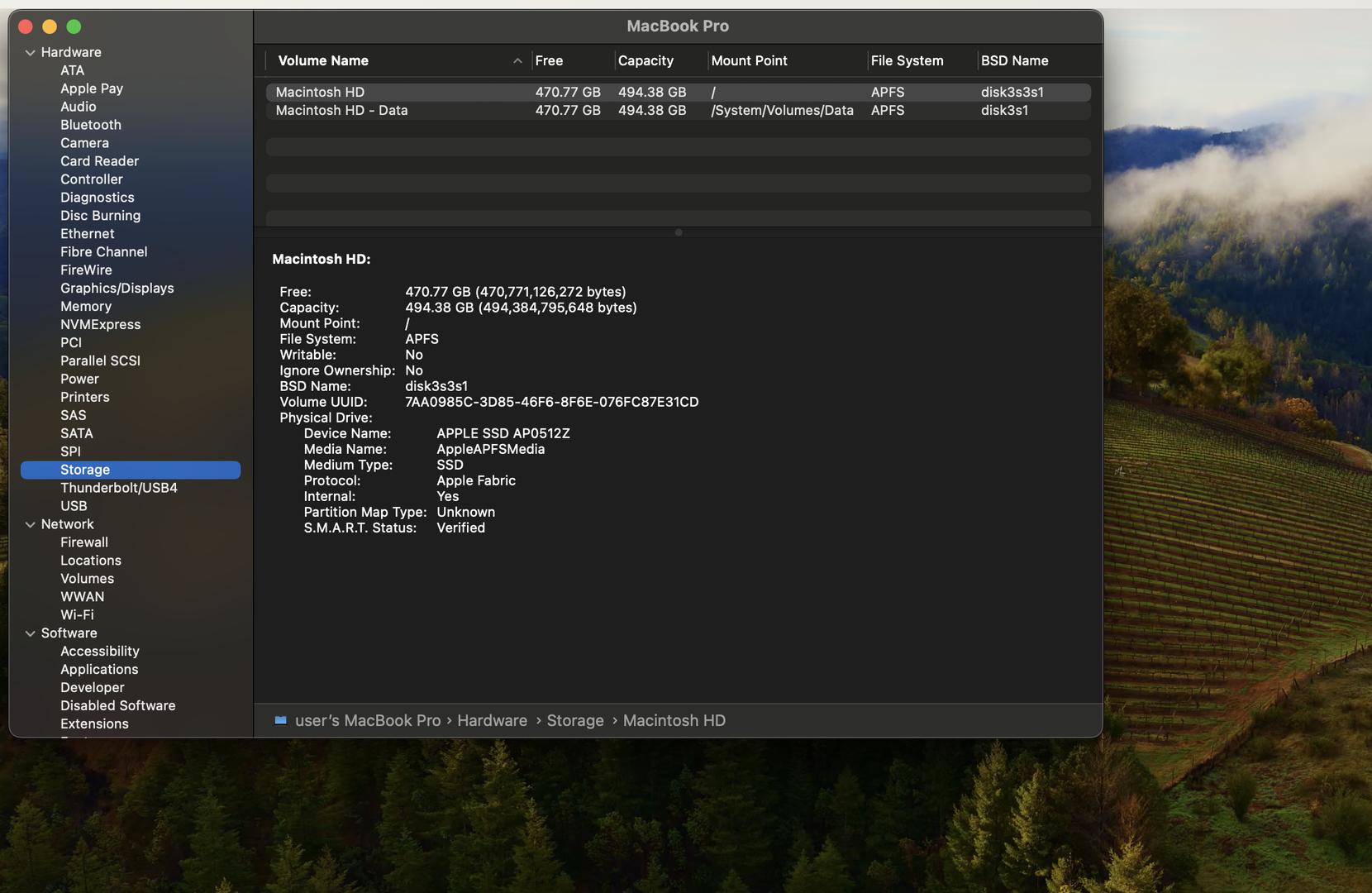The image size is (1372, 893).
Task: Open the Camera section
Action: tap(84, 143)
